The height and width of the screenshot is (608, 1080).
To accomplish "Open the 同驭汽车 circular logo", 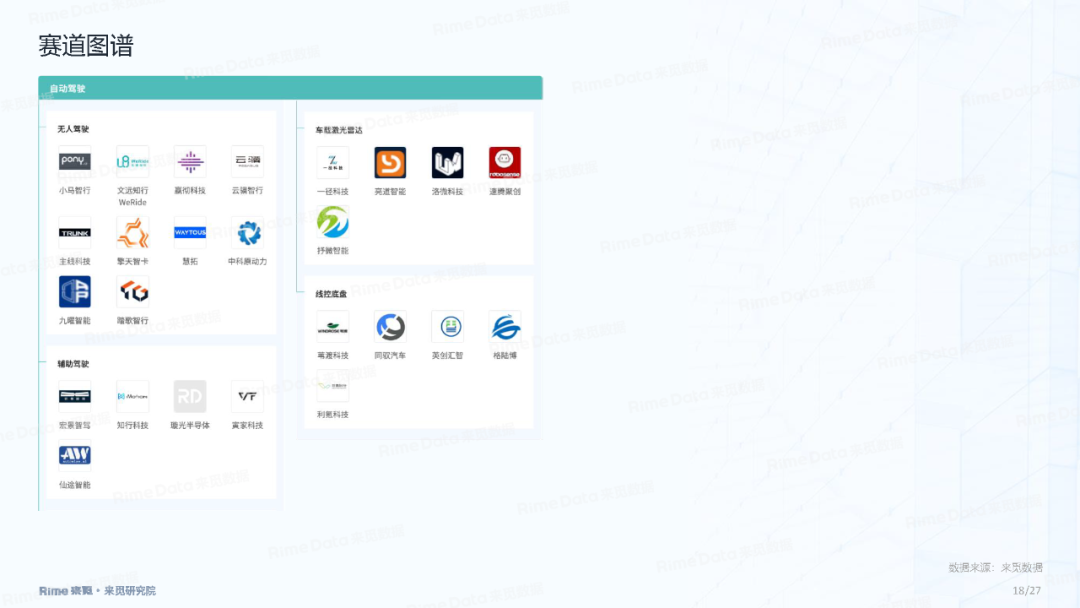I will [x=390, y=326].
